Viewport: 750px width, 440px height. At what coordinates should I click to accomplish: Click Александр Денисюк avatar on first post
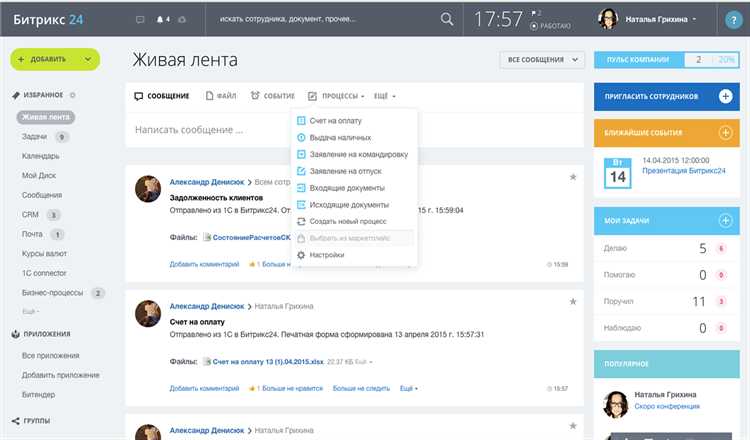(148, 189)
